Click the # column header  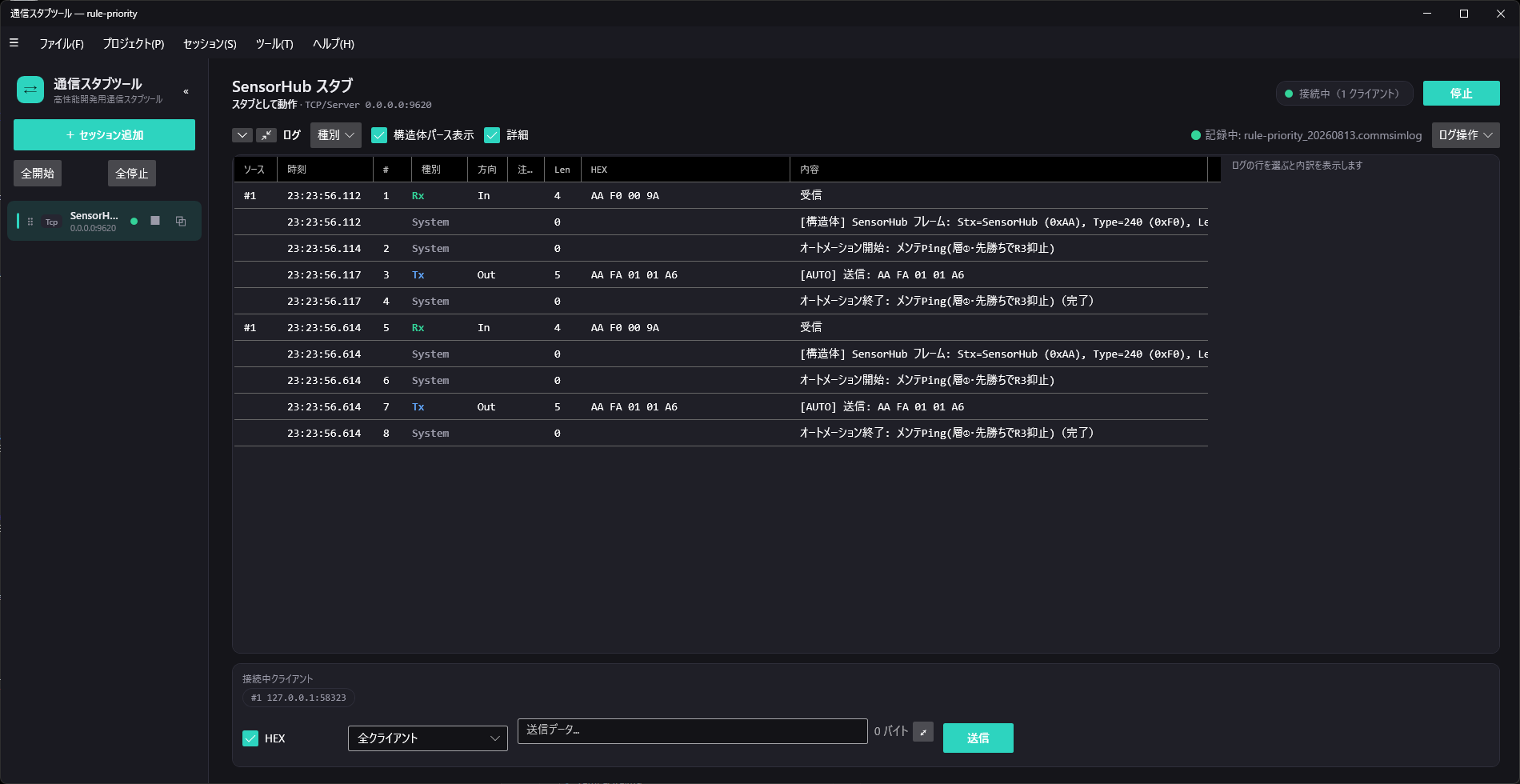[x=392, y=170]
